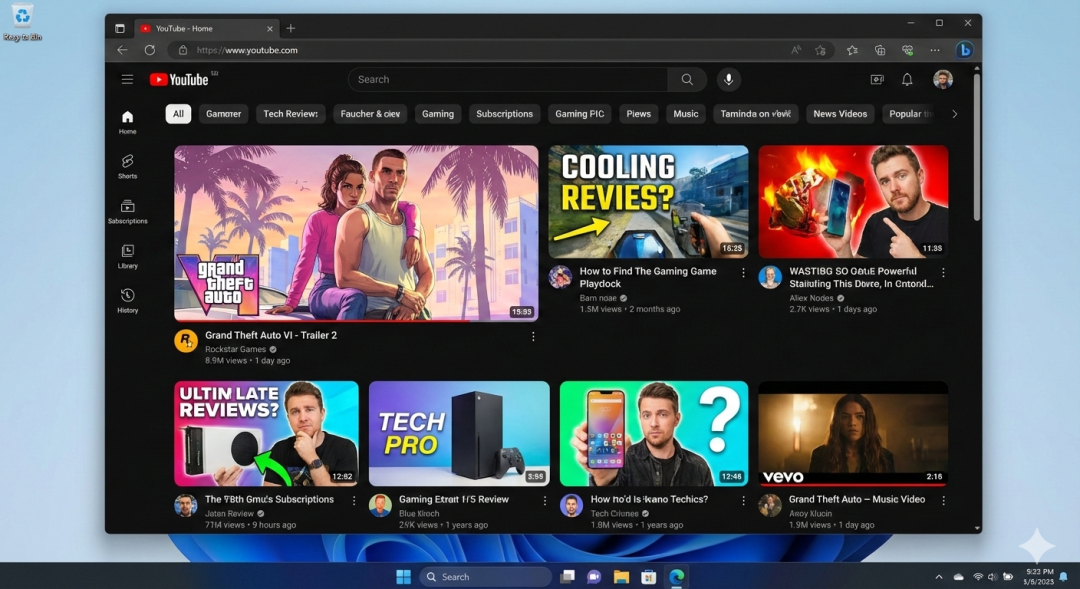Image resolution: width=1080 pixels, height=589 pixels.
Task: Click the search magnifier button
Action: point(687,80)
